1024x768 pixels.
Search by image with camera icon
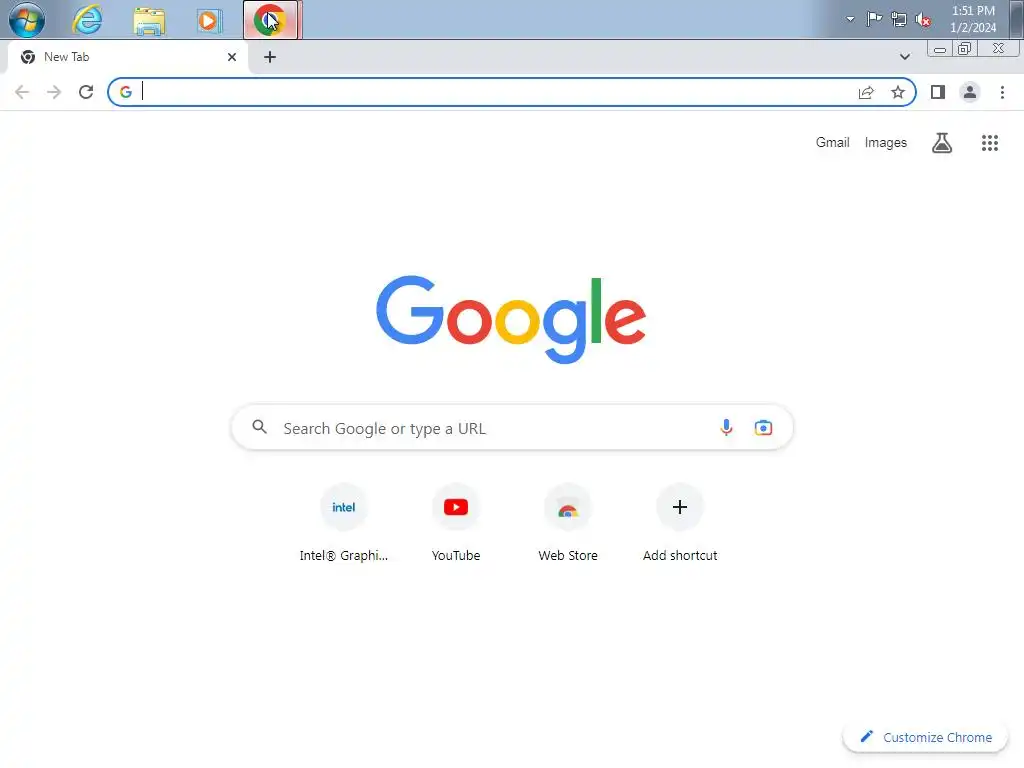763,428
